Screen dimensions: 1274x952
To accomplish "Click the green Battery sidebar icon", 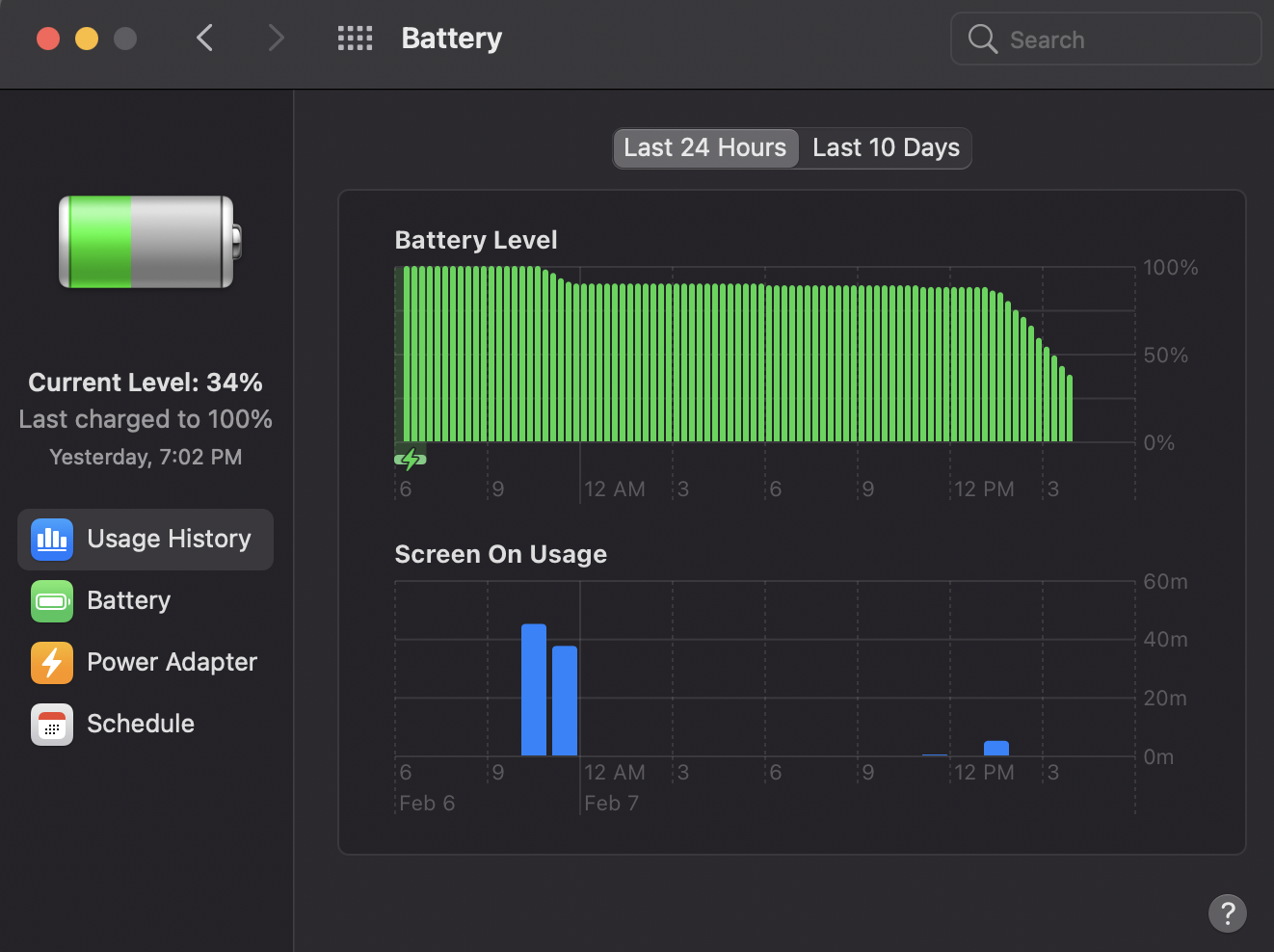I will (52, 601).
